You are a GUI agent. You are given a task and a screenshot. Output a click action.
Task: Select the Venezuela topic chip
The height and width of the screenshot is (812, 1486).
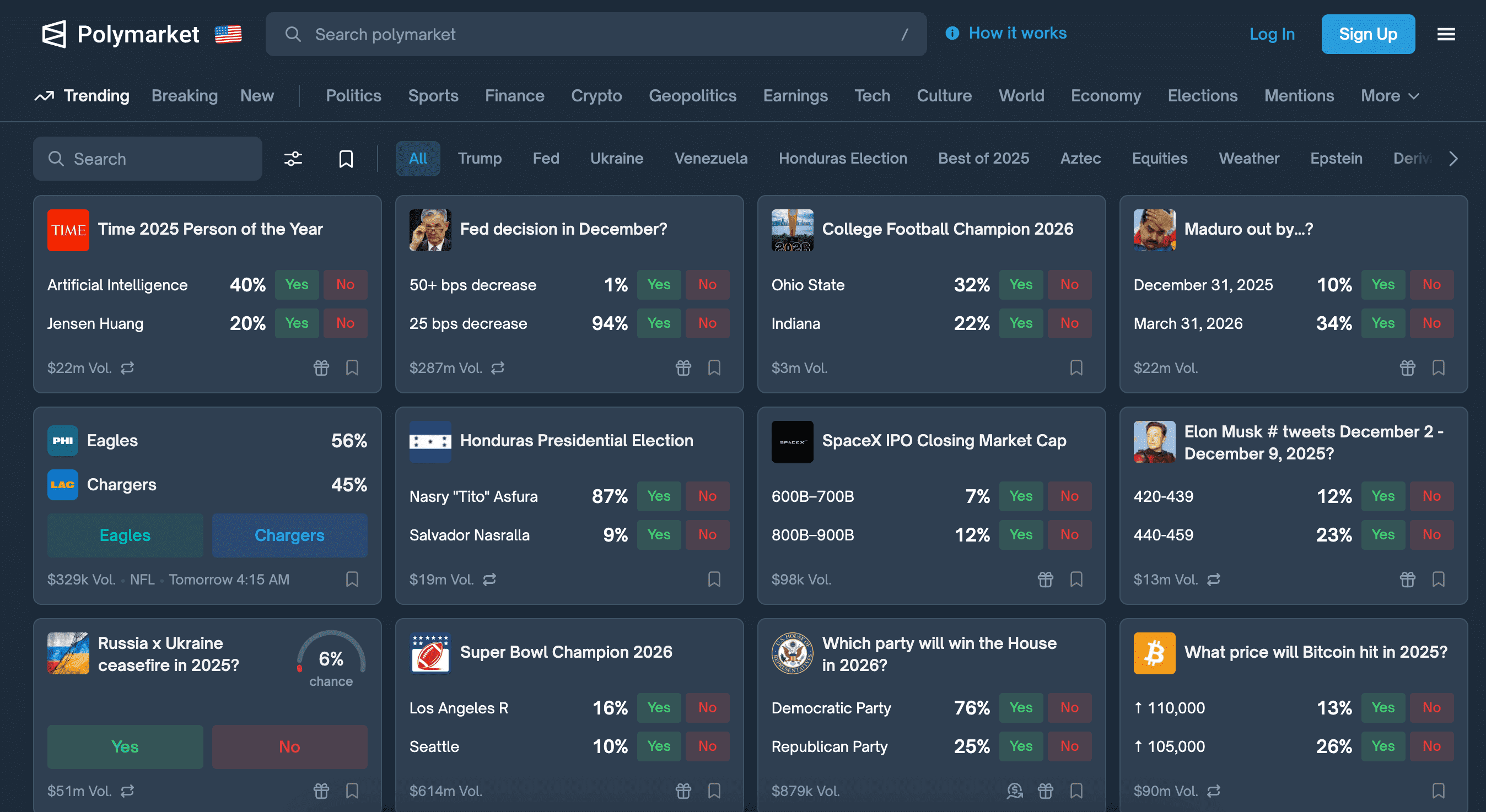pos(710,159)
